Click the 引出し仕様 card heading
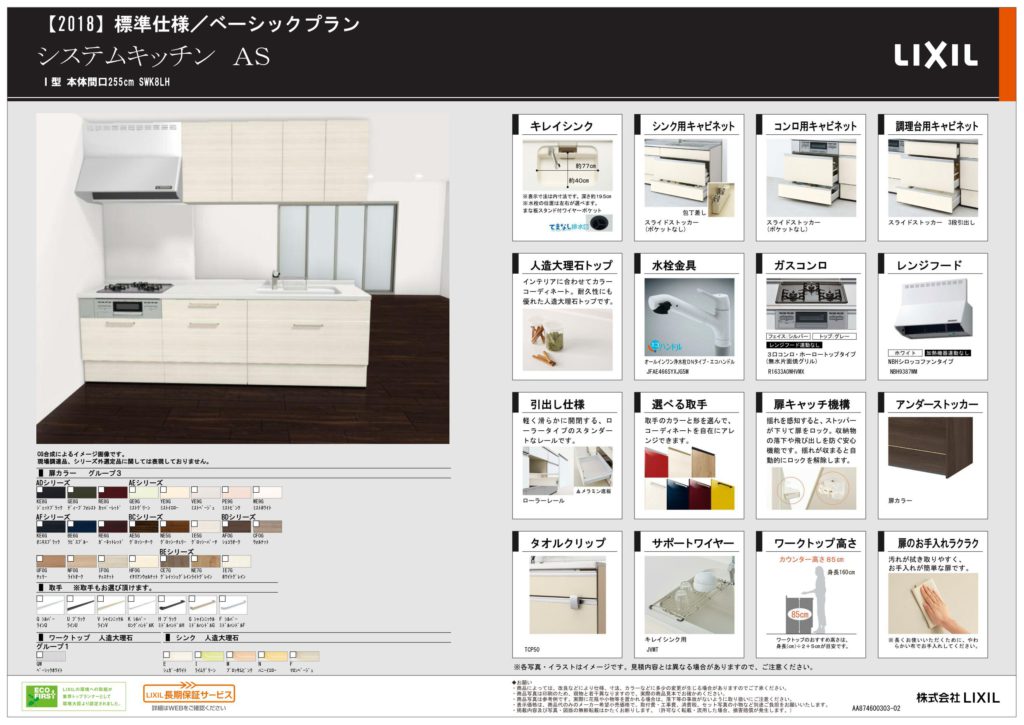The height and width of the screenshot is (725, 1024). pos(556,404)
